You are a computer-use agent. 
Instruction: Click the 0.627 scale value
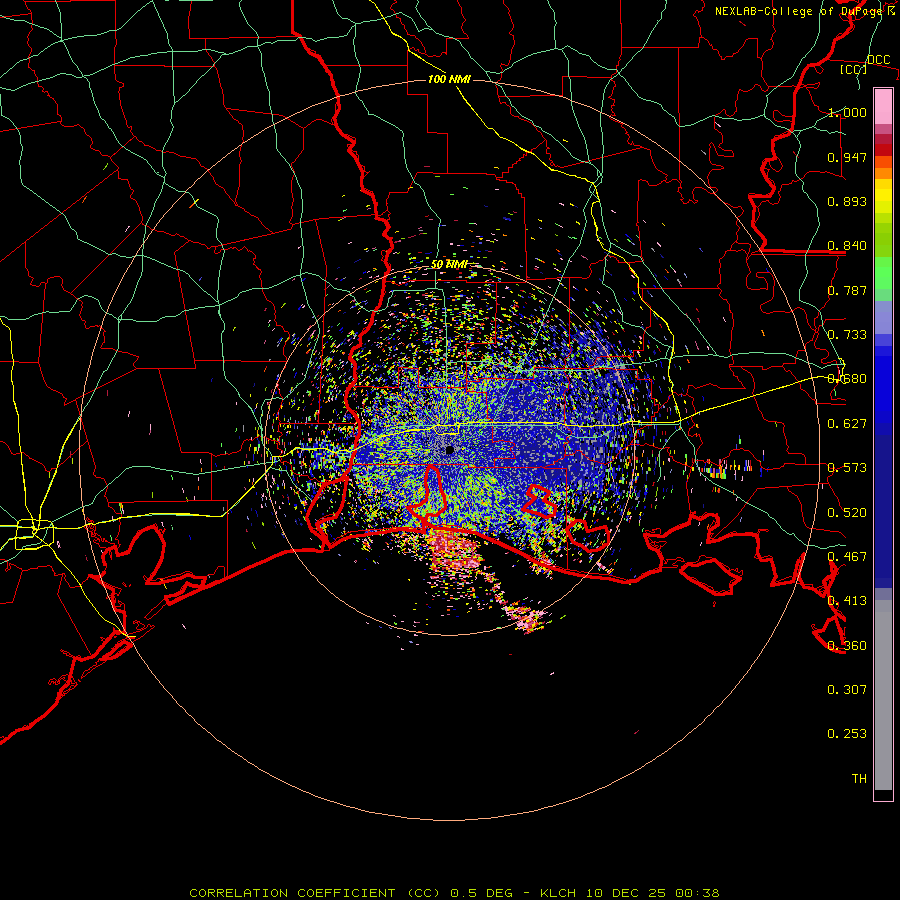(x=847, y=424)
